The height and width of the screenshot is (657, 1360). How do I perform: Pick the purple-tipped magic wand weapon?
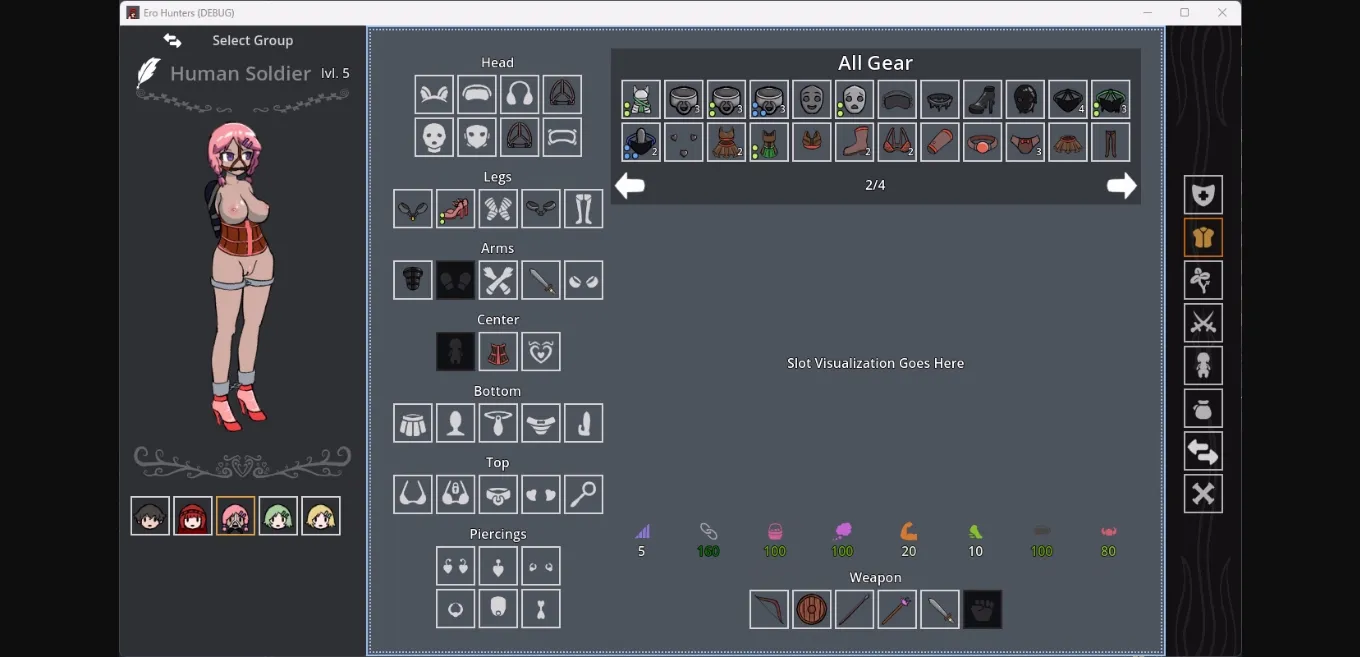click(x=897, y=609)
